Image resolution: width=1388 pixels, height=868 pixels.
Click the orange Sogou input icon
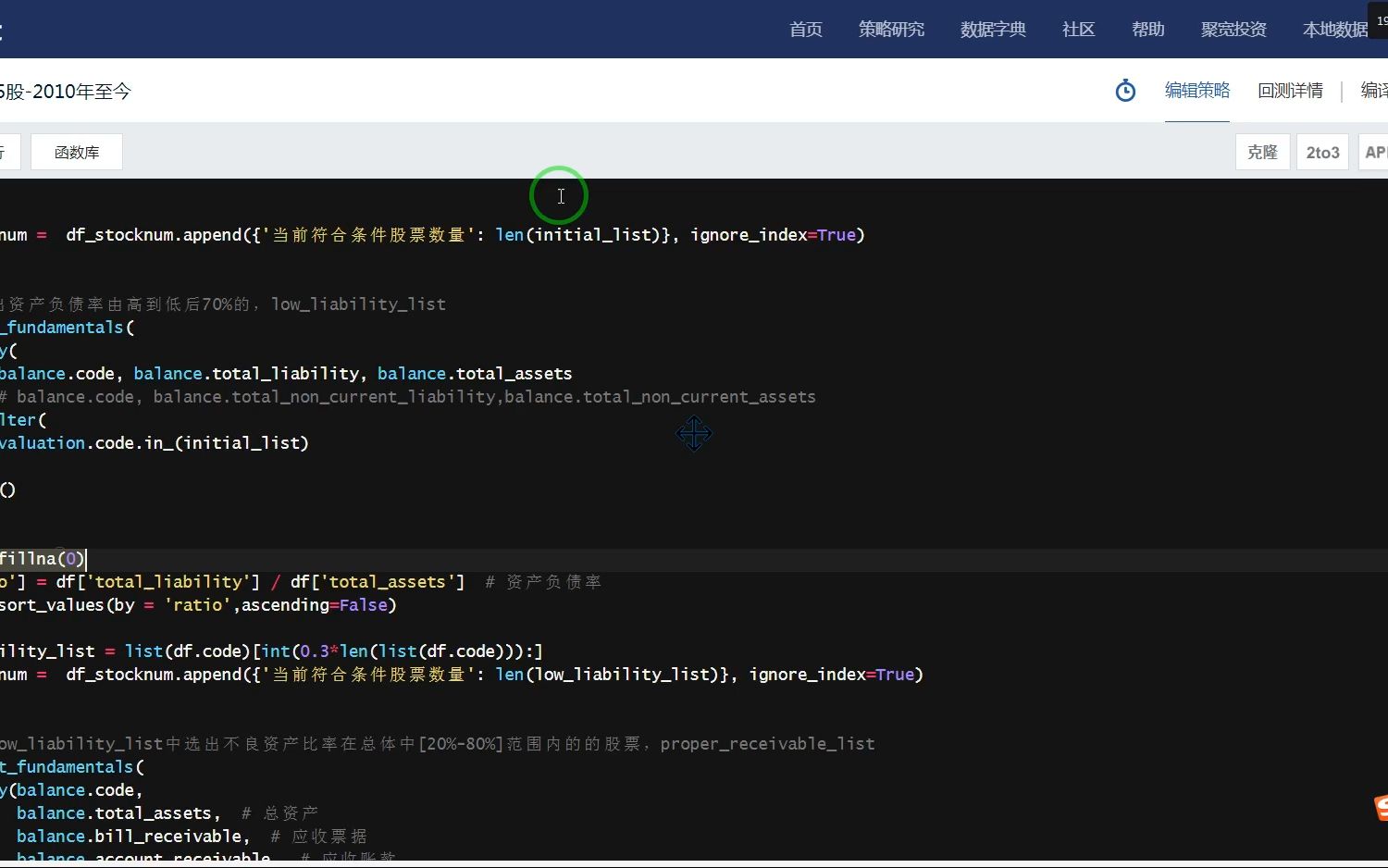click(x=1381, y=807)
